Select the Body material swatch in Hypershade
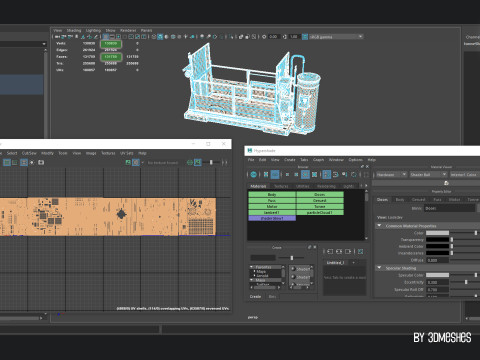The image size is (480, 360). point(272,194)
